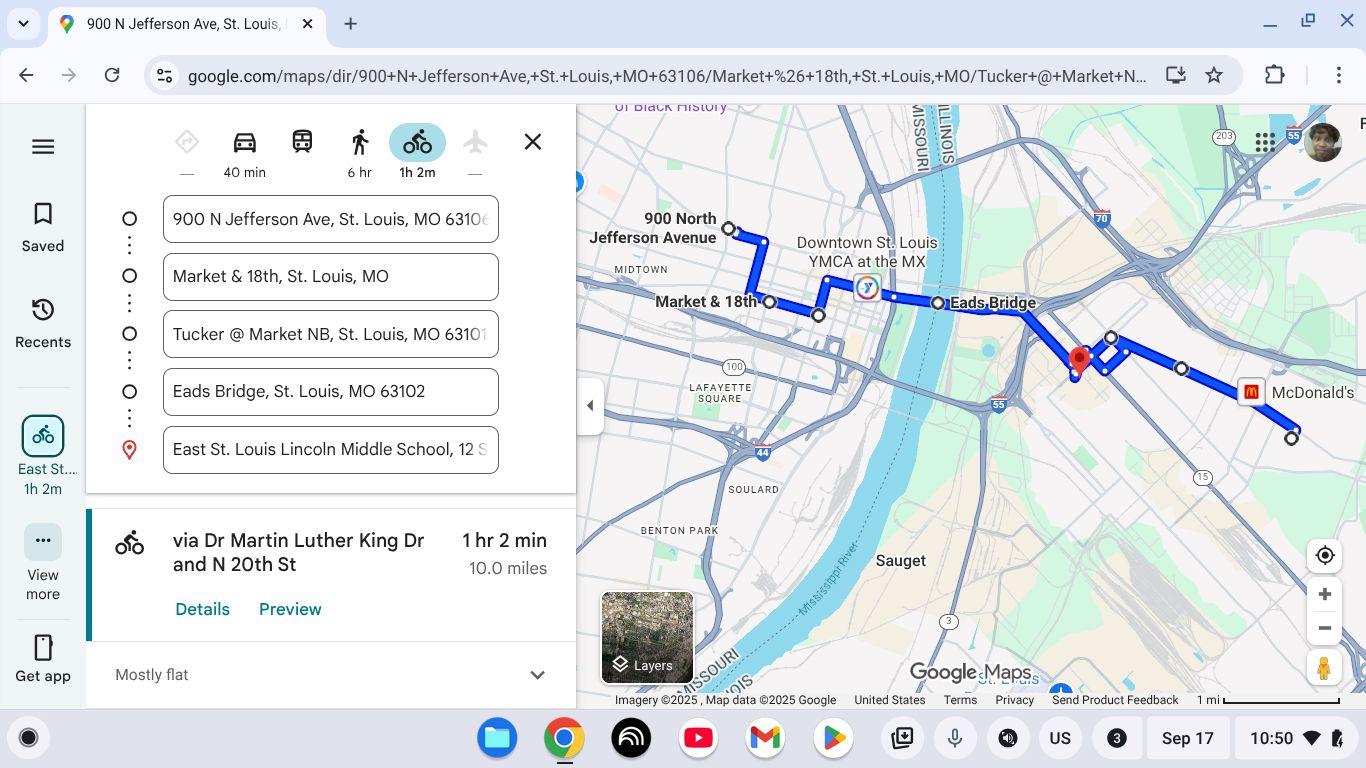Click the Pegman Street View icon
The width and height of the screenshot is (1366, 768).
point(1324,668)
